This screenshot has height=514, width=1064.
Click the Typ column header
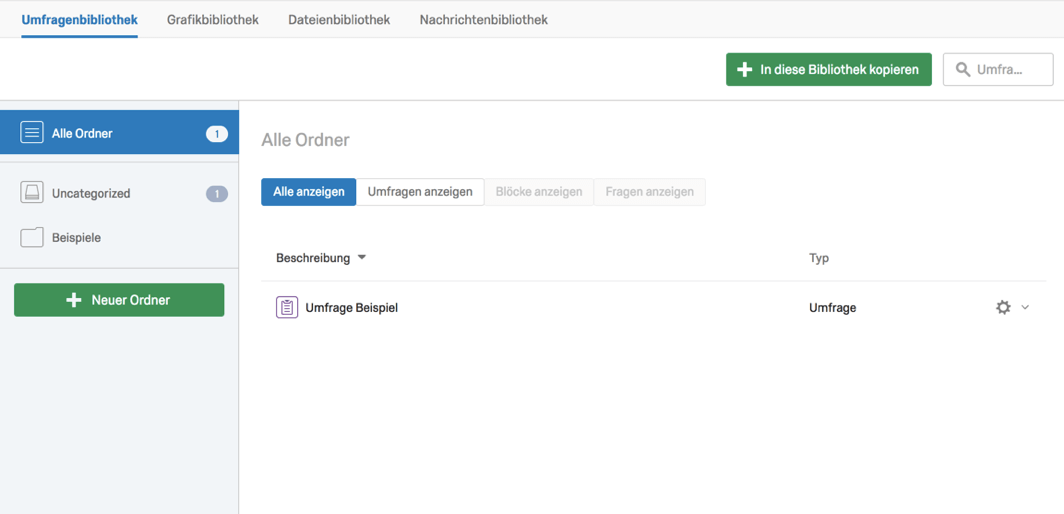[819, 258]
